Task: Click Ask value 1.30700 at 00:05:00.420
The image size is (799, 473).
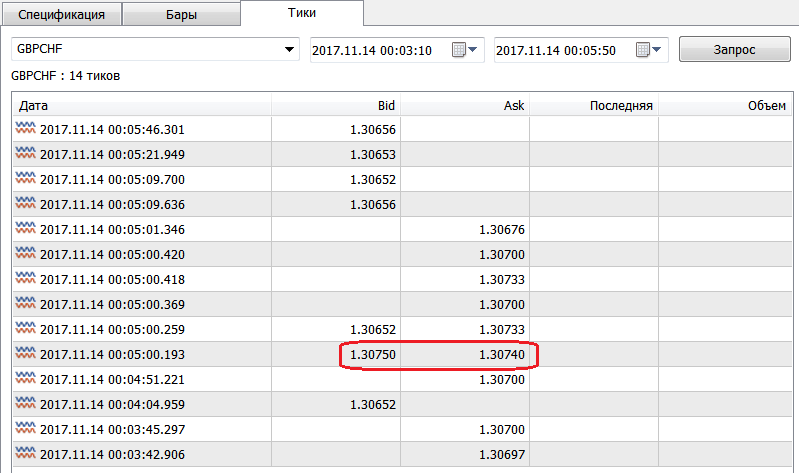Action: 501,254
